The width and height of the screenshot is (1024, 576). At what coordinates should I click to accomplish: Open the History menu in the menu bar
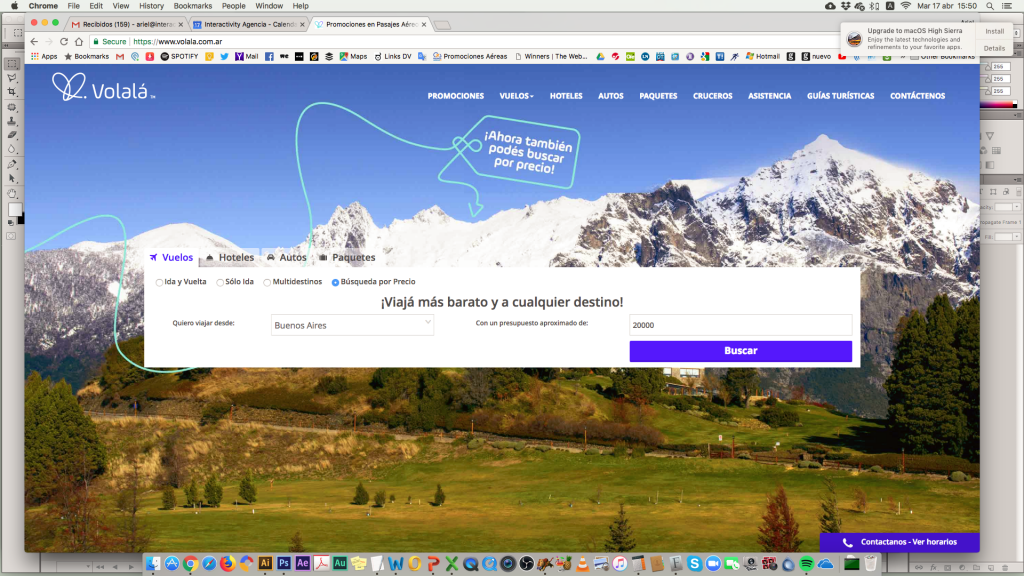coord(151,5)
